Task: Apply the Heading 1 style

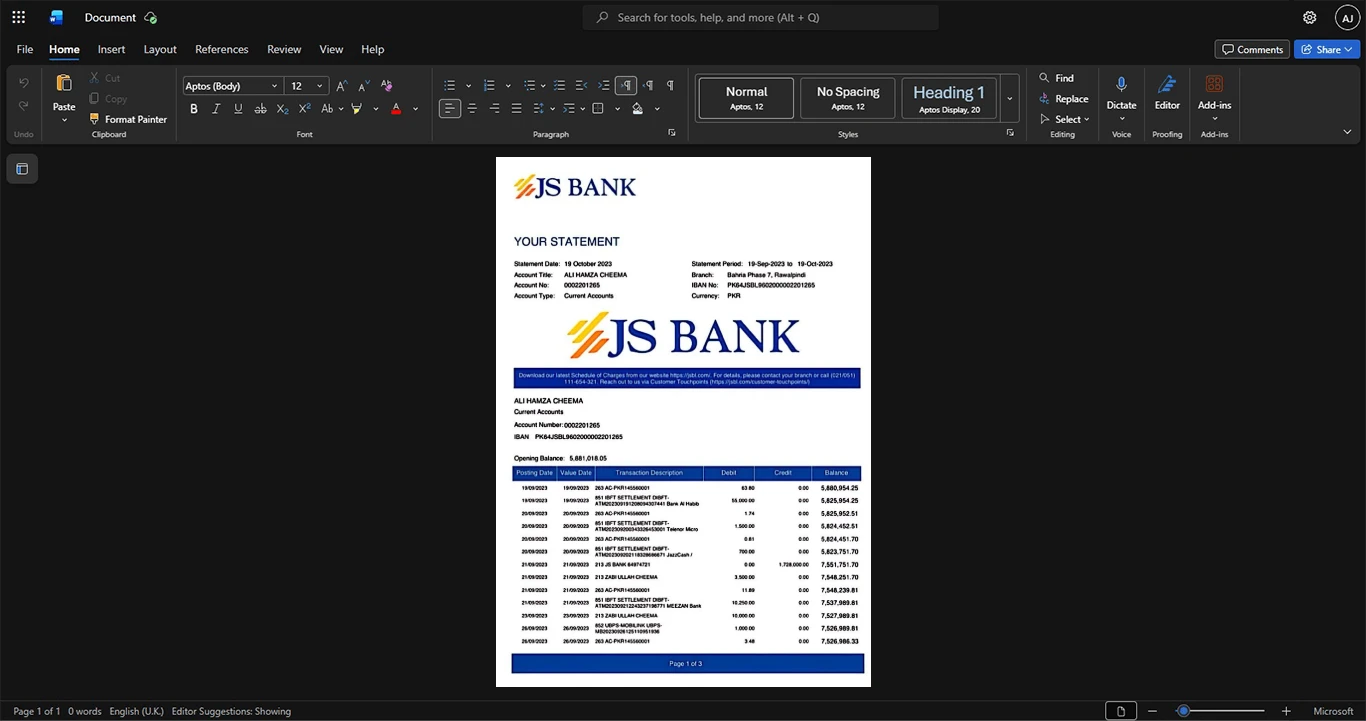Action: point(949,98)
